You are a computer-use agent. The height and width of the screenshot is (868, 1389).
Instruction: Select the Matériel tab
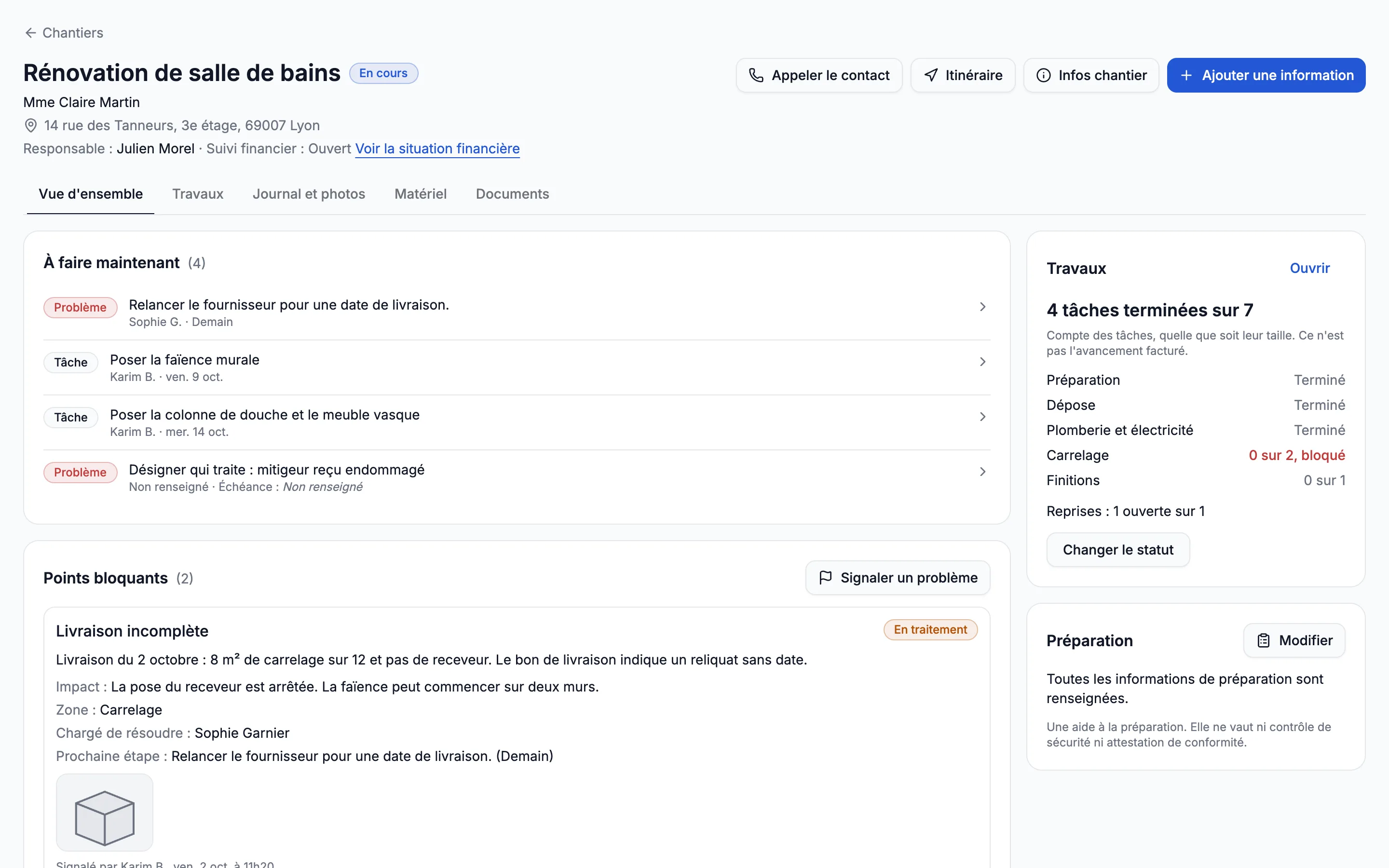coord(420,194)
